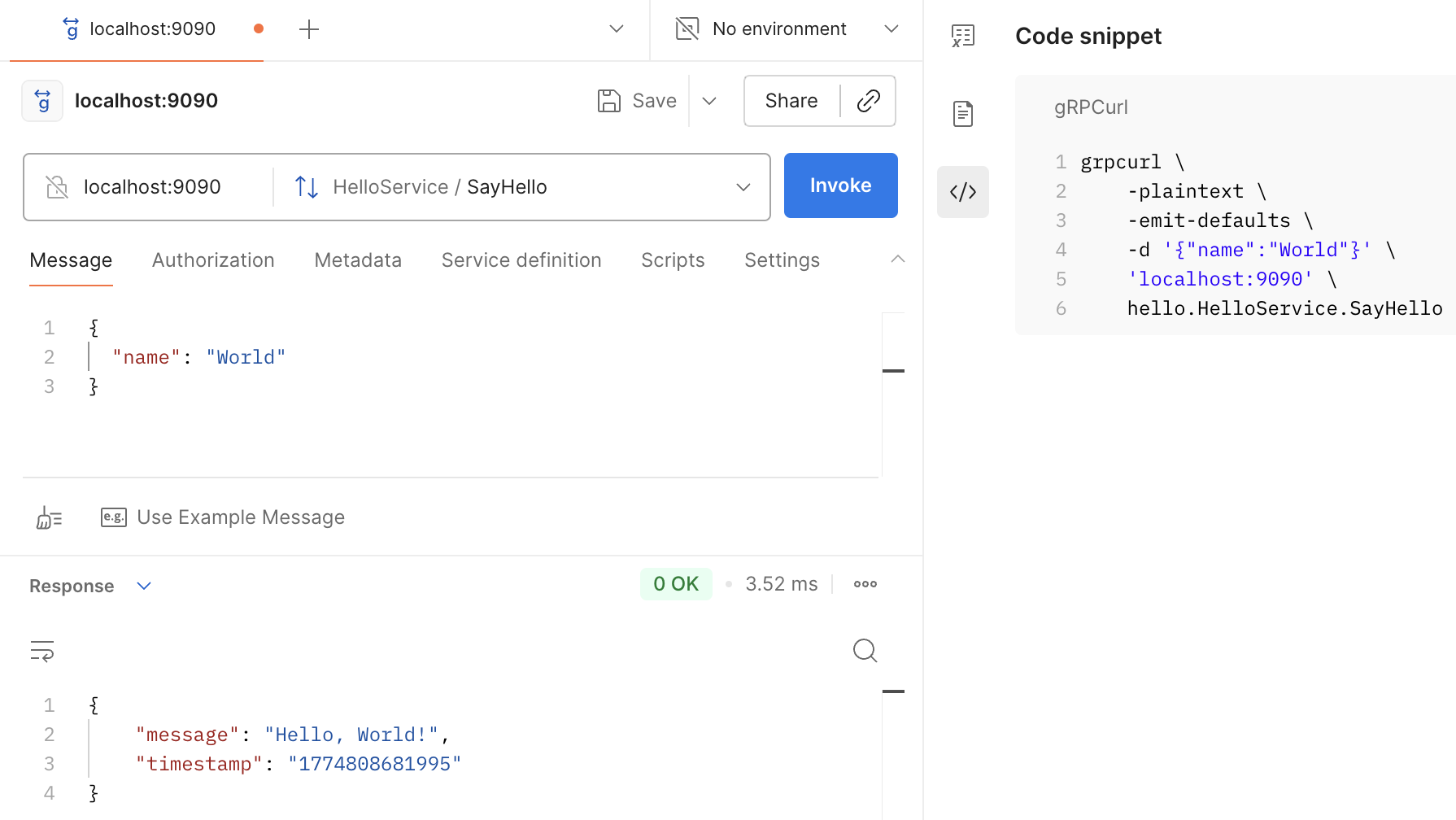Switch to the Metadata tab
The image size is (1456, 820).
(358, 260)
